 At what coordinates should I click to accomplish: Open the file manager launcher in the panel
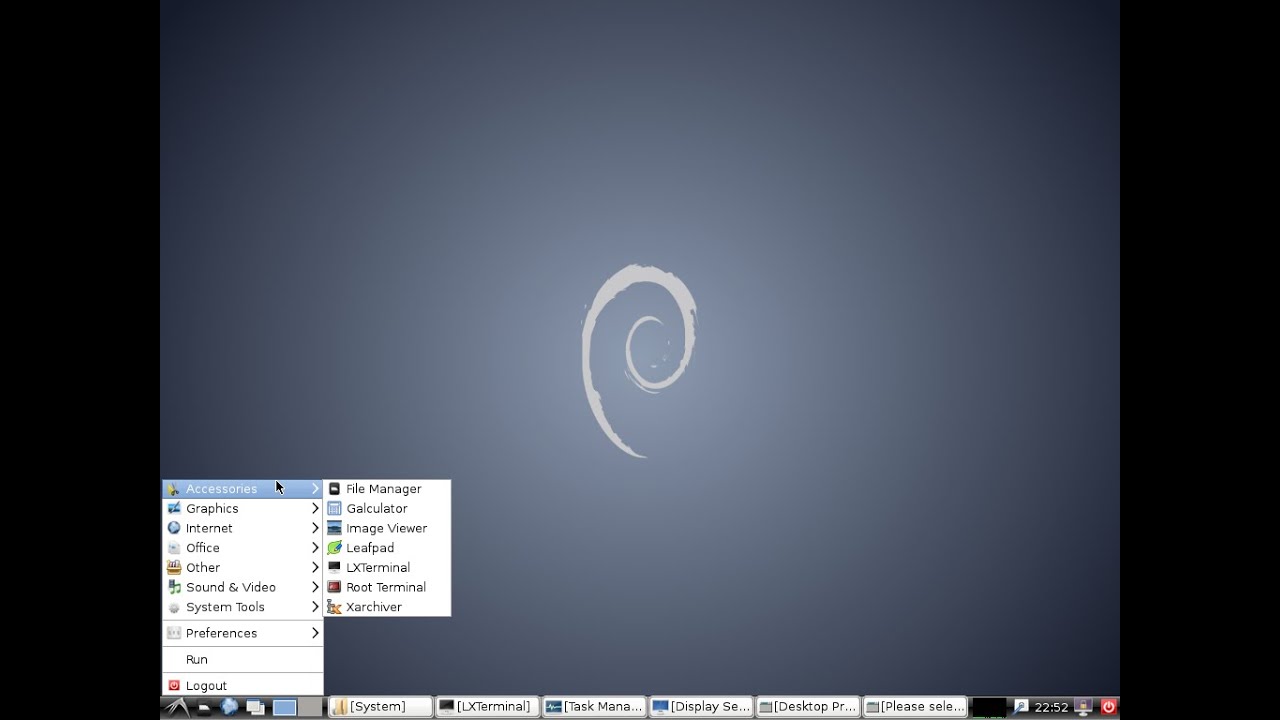point(204,707)
